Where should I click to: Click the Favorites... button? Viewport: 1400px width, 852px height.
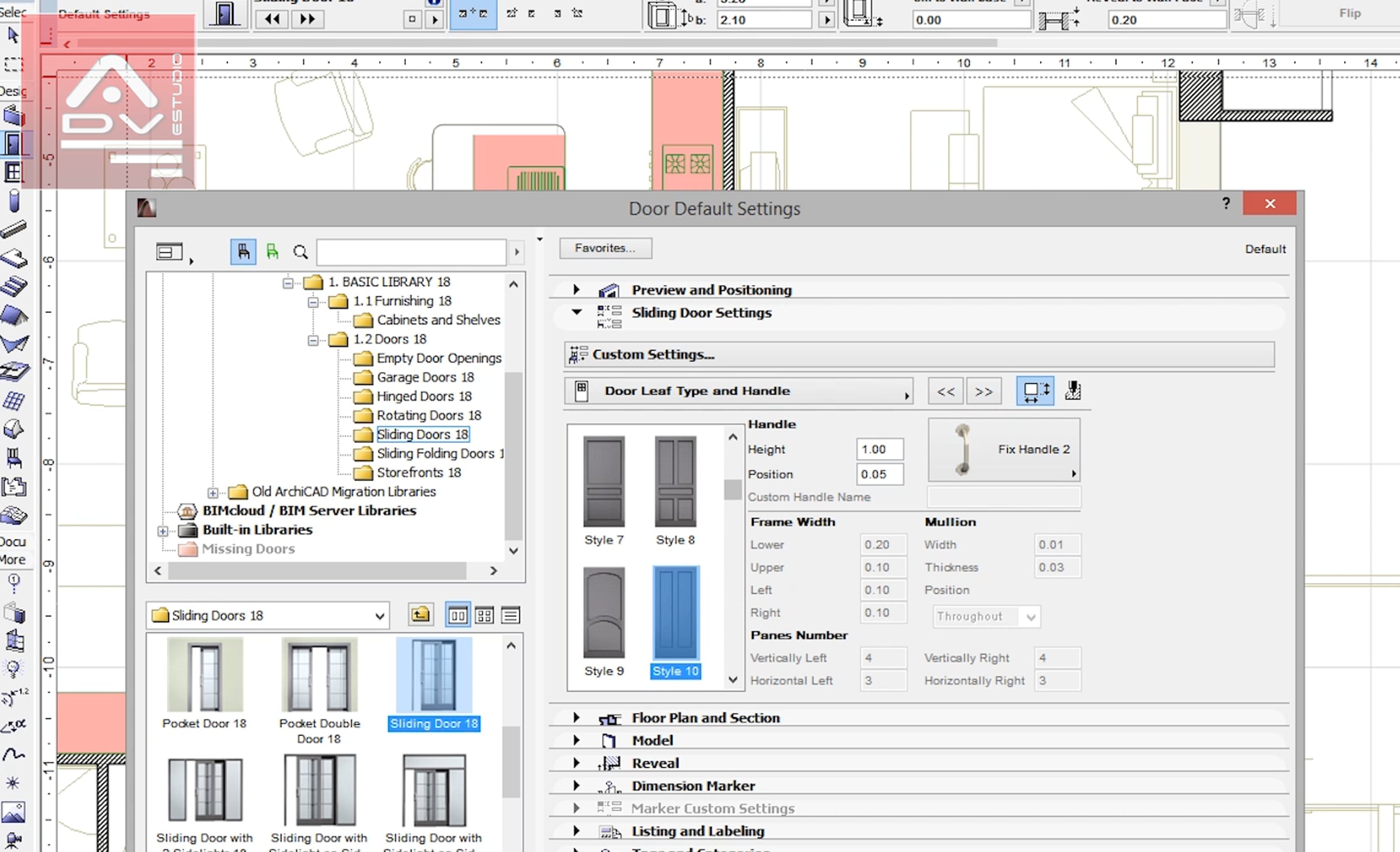(605, 248)
